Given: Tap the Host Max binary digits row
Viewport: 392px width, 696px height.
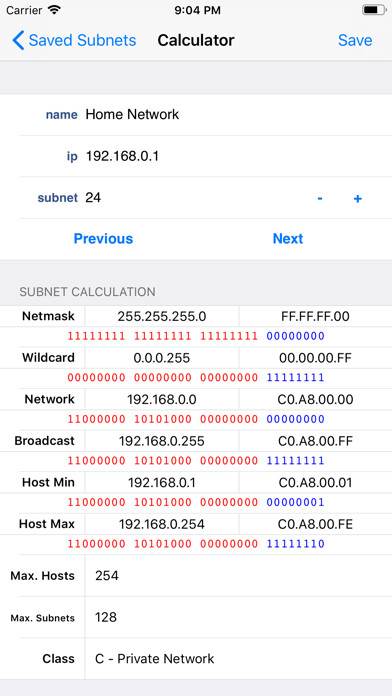Looking at the screenshot, I should tap(196, 544).
